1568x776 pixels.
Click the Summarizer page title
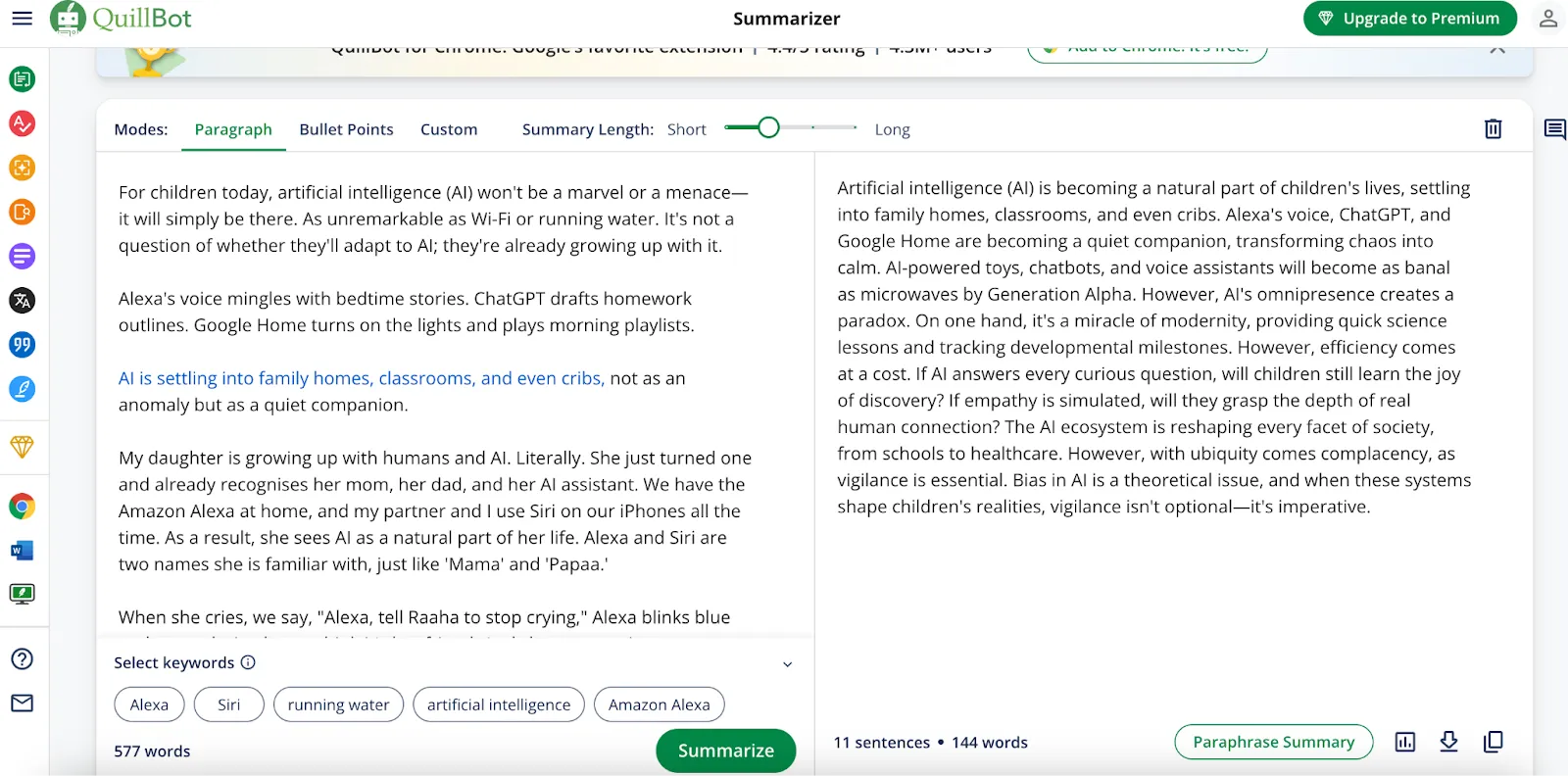tap(786, 19)
